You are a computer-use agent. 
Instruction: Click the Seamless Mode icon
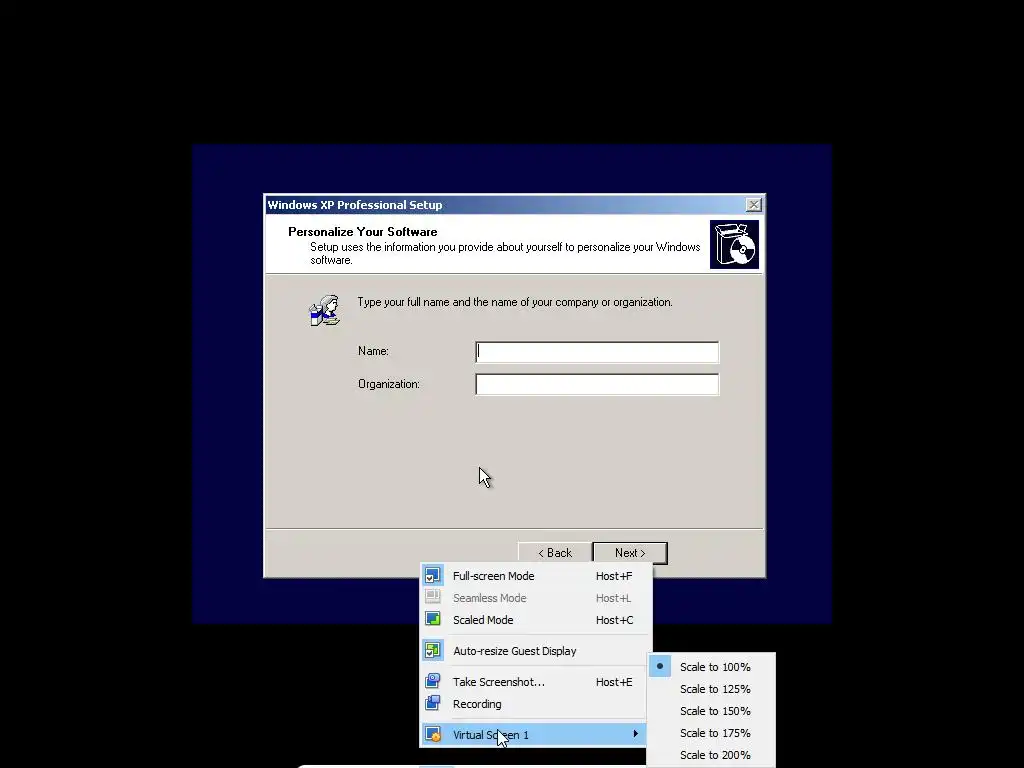click(432, 597)
